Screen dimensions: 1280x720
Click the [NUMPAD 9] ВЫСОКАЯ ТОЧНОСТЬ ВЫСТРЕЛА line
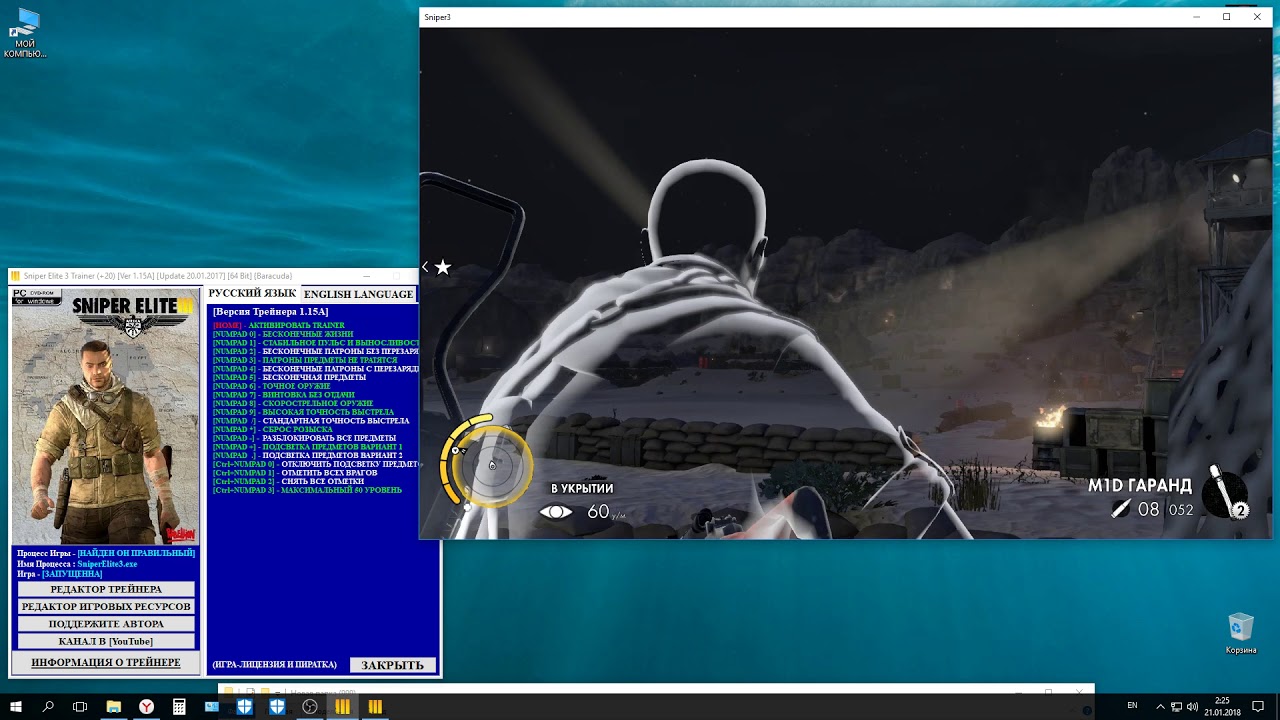point(303,412)
